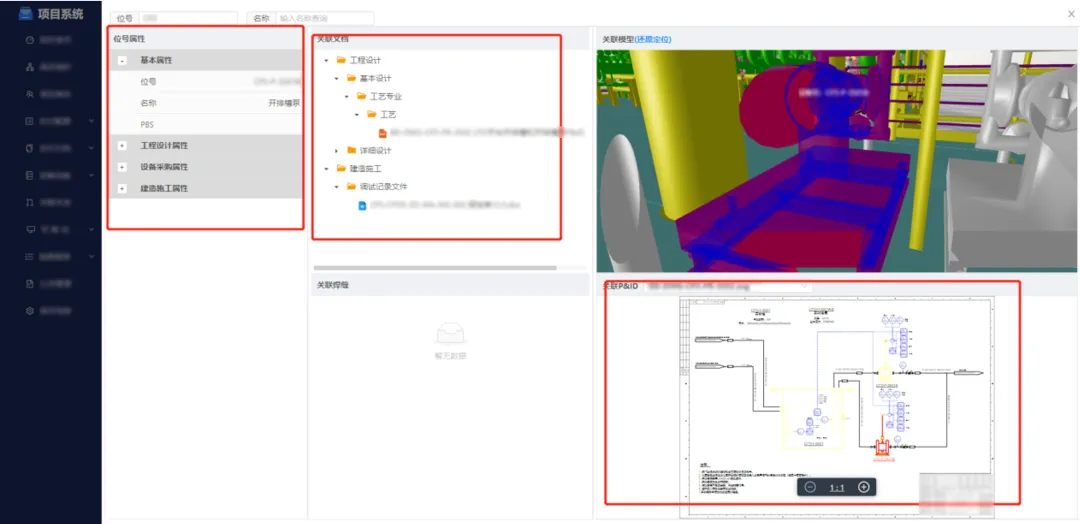Screen dimensions: 1080x524
Task: Click the 项目系统 logo icon
Action: coord(25,12)
